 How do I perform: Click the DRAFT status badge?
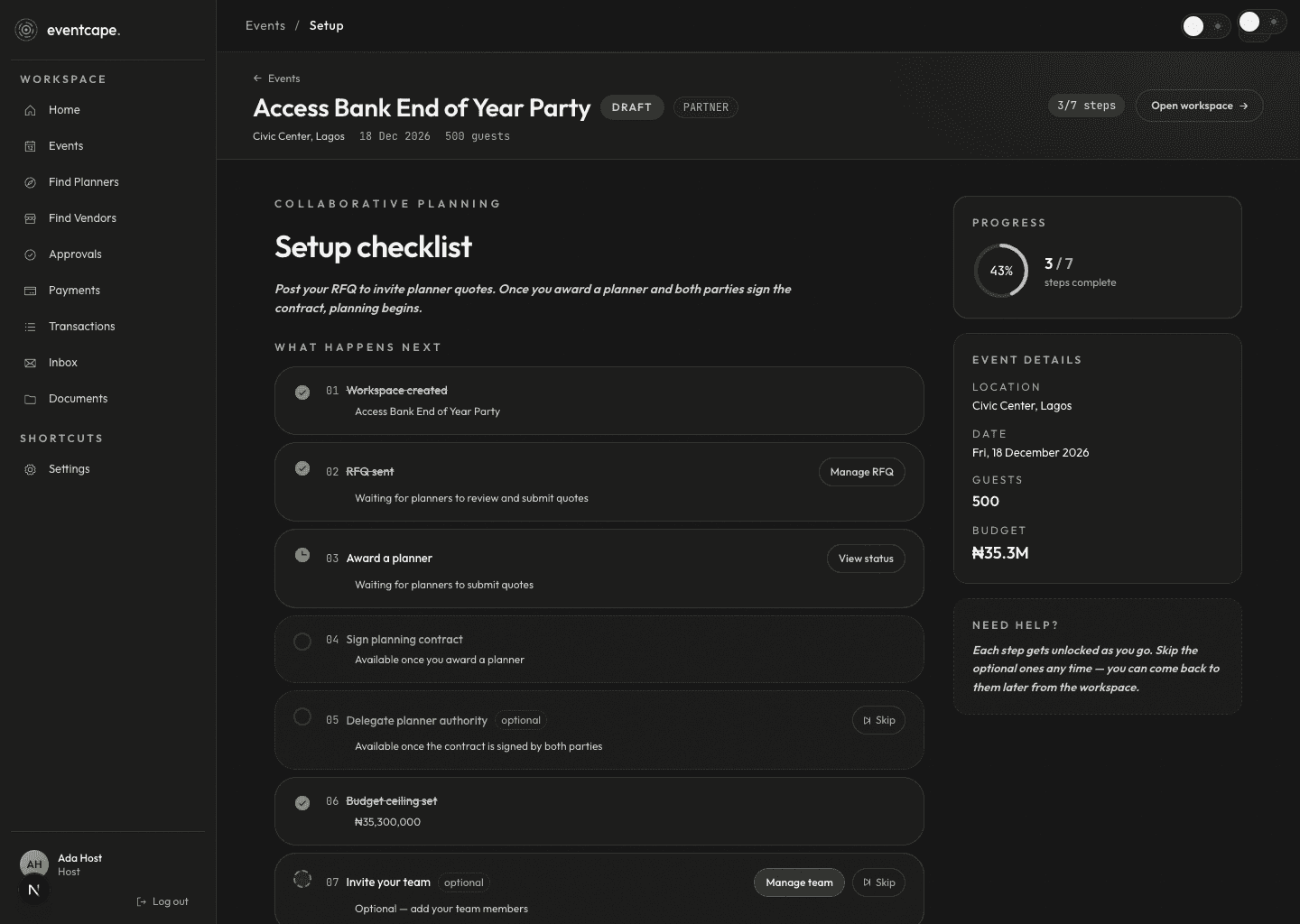[x=632, y=107]
